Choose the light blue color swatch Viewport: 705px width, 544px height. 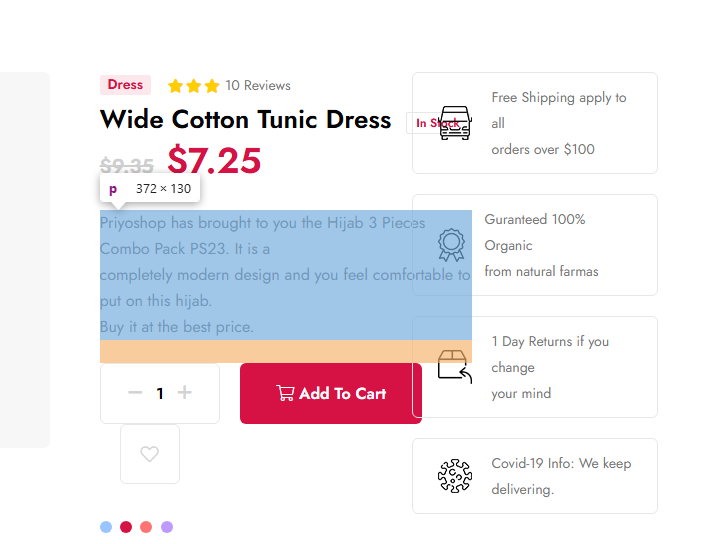pyautogui.click(x=106, y=527)
